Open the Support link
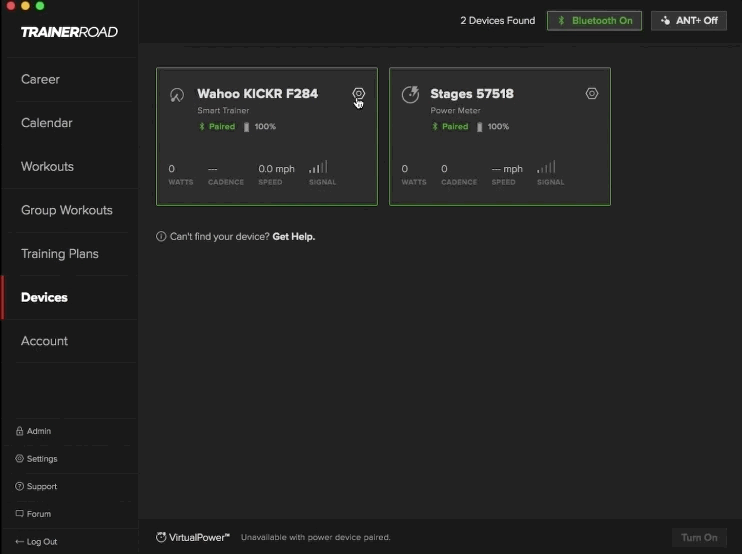The image size is (742, 554). [42, 486]
